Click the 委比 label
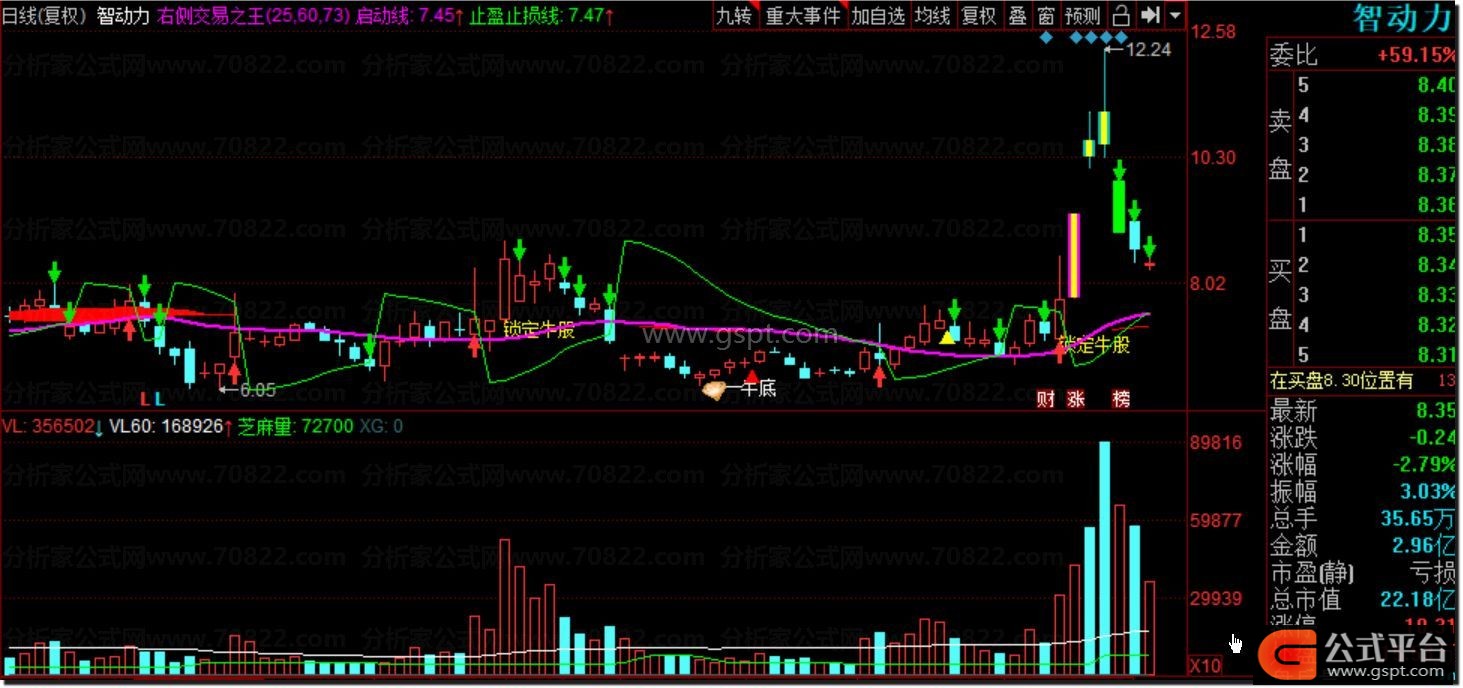The width and height of the screenshot is (1463, 688). pyautogui.click(x=1294, y=55)
